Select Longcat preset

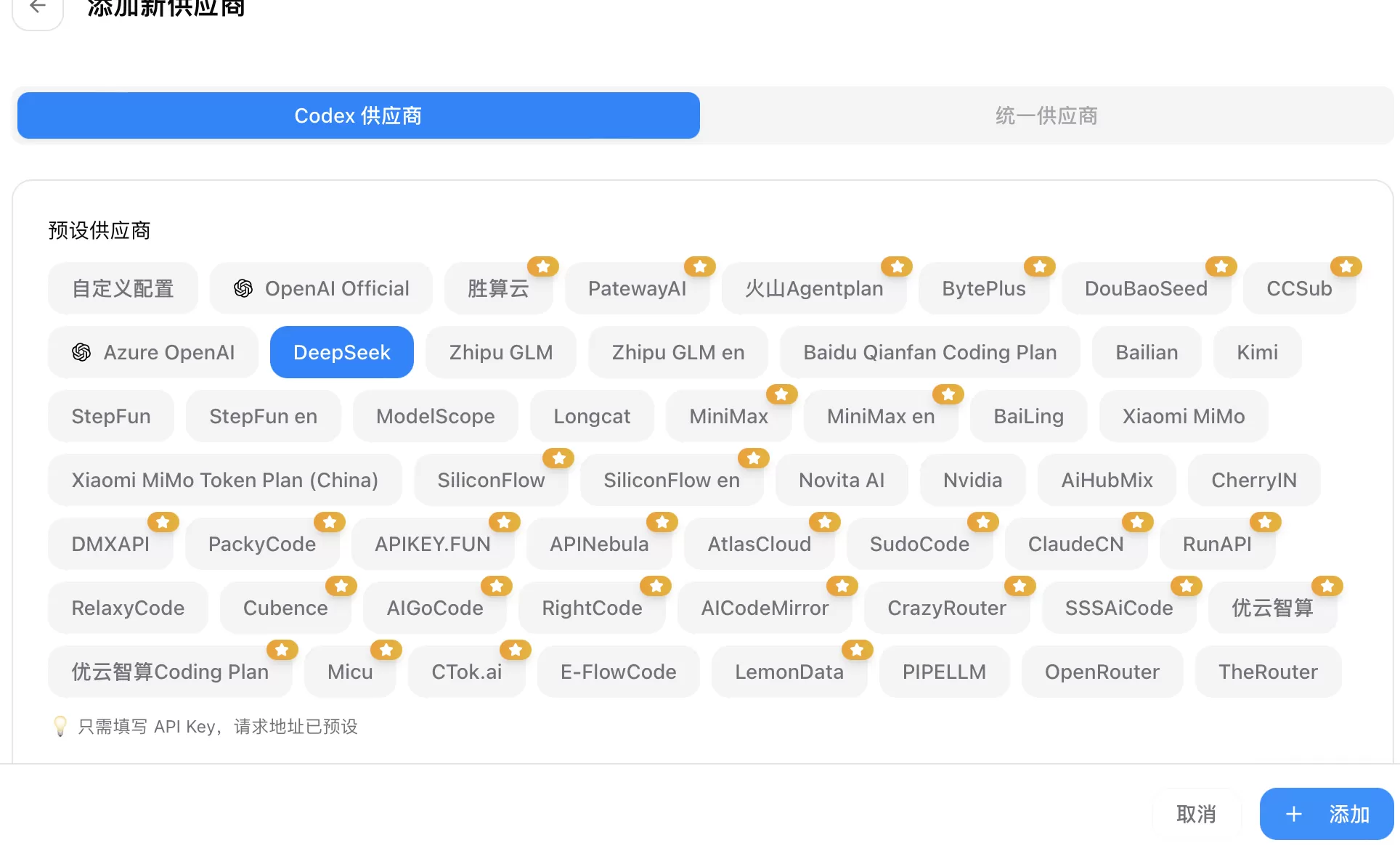point(592,416)
